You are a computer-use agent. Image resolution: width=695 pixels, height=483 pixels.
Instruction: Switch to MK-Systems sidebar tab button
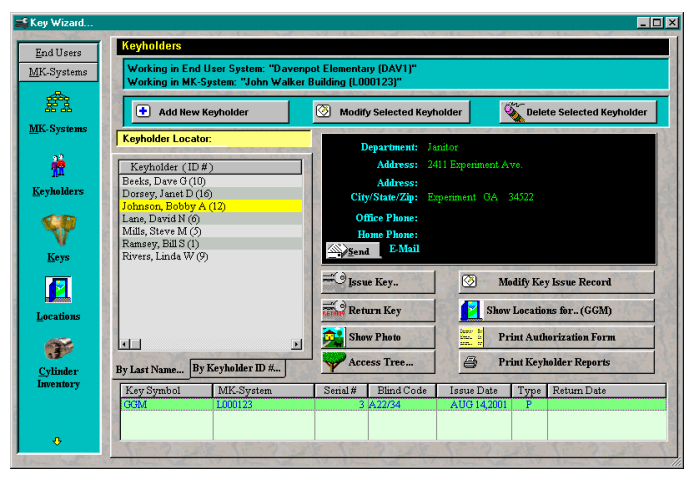(59, 72)
